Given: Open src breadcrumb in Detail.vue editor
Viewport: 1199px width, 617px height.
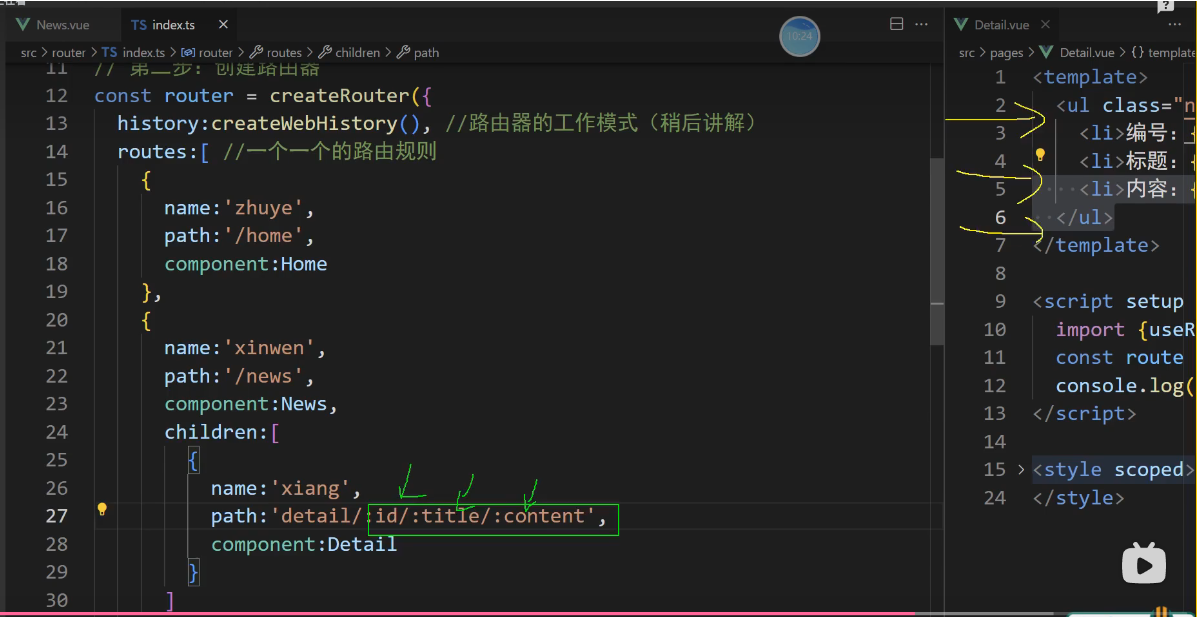Looking at the screenshot, I should (967, 53).
